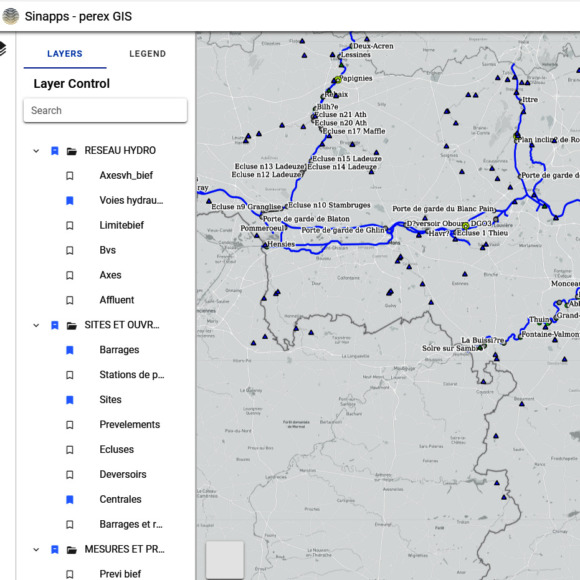580x580 pixels.
Task: Click the basemap thumbnail on map
Action: pyautogui.click(x=225, y=560)
